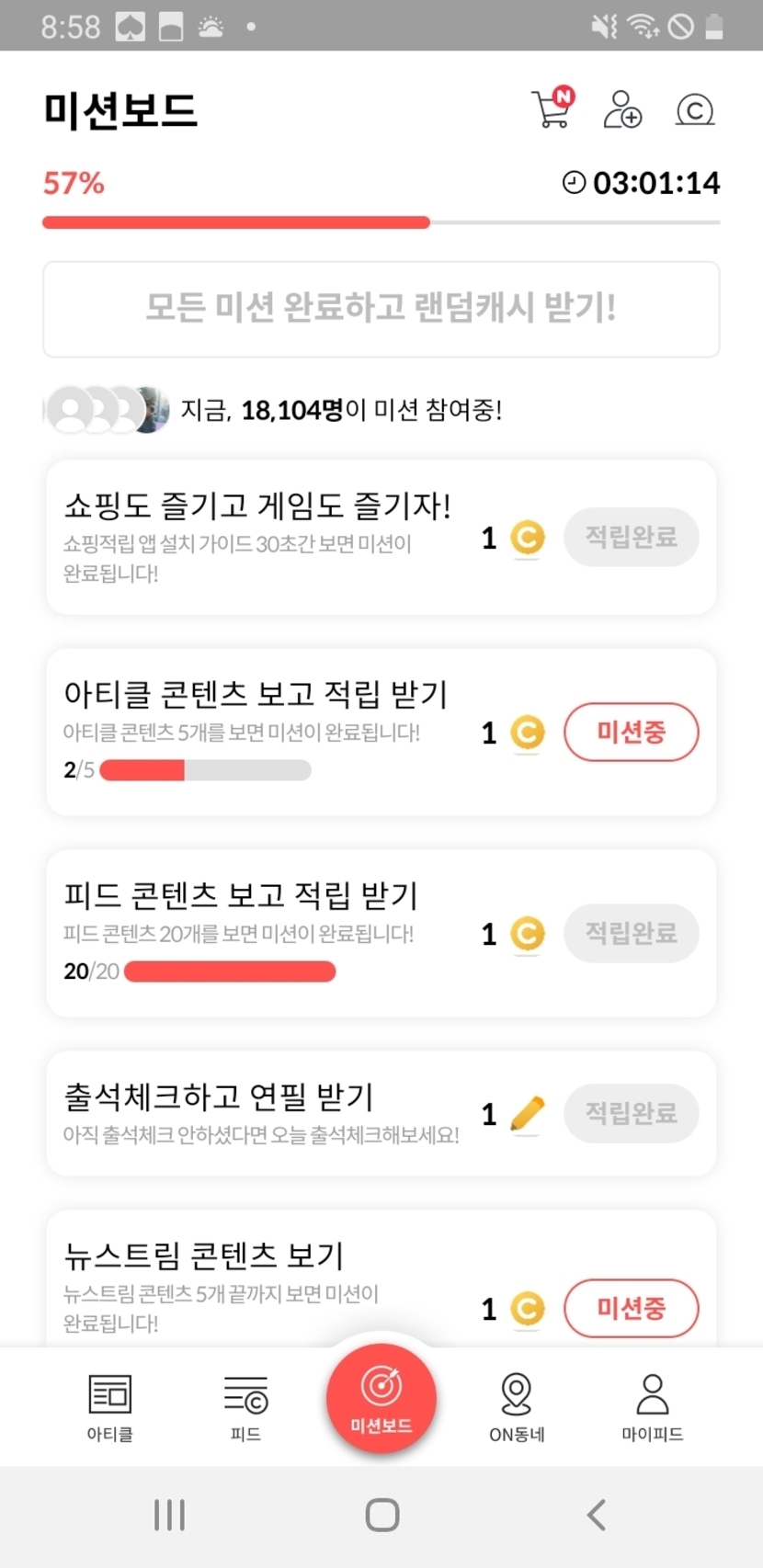Tap the 뉴스트림 mission coin icon
Viewport: 763px width, 1568px height.
coord(527,1308)
